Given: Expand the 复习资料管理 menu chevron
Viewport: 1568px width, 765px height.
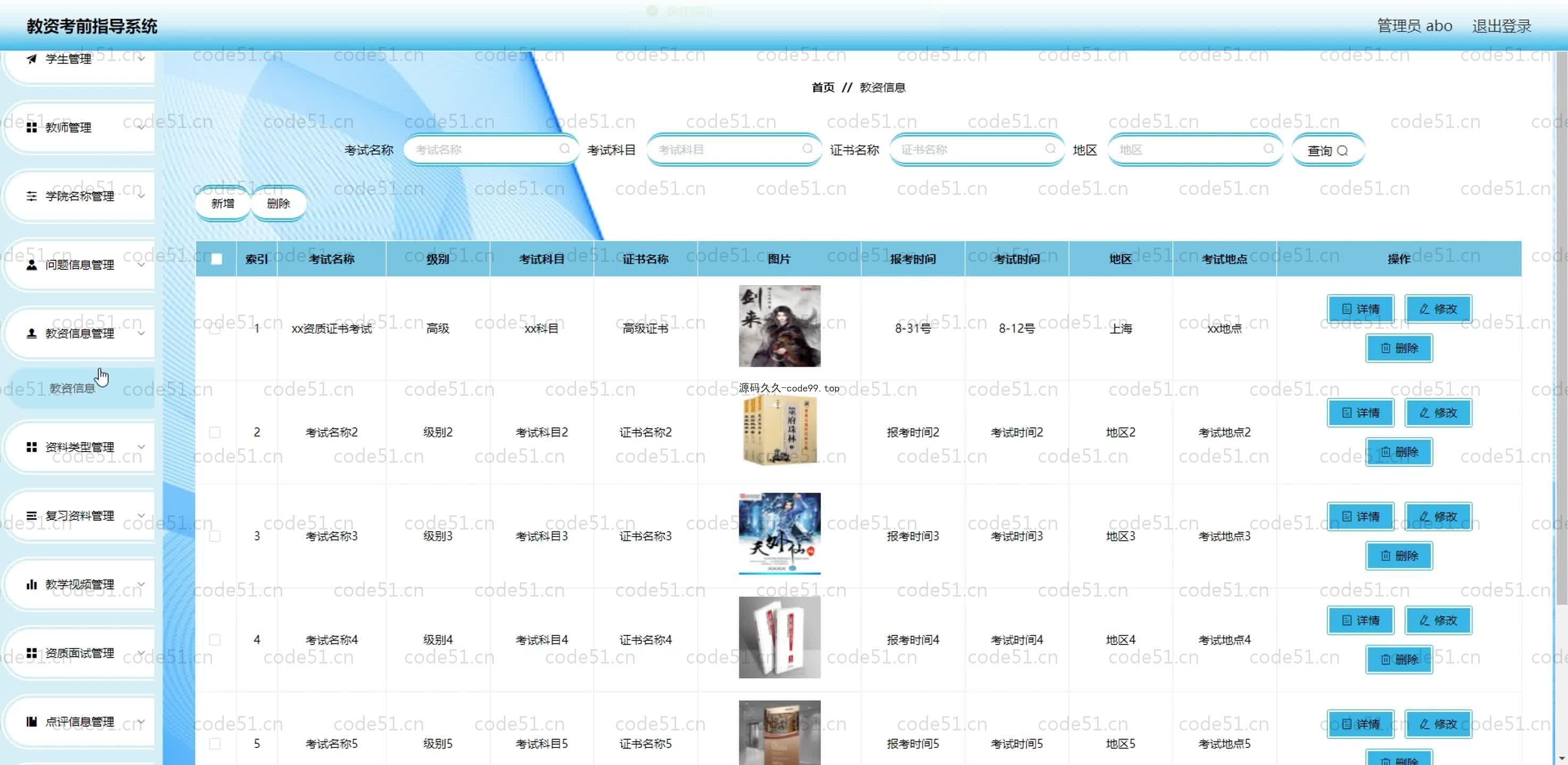Looking at the screenshot, I should [x=141, y=515].
